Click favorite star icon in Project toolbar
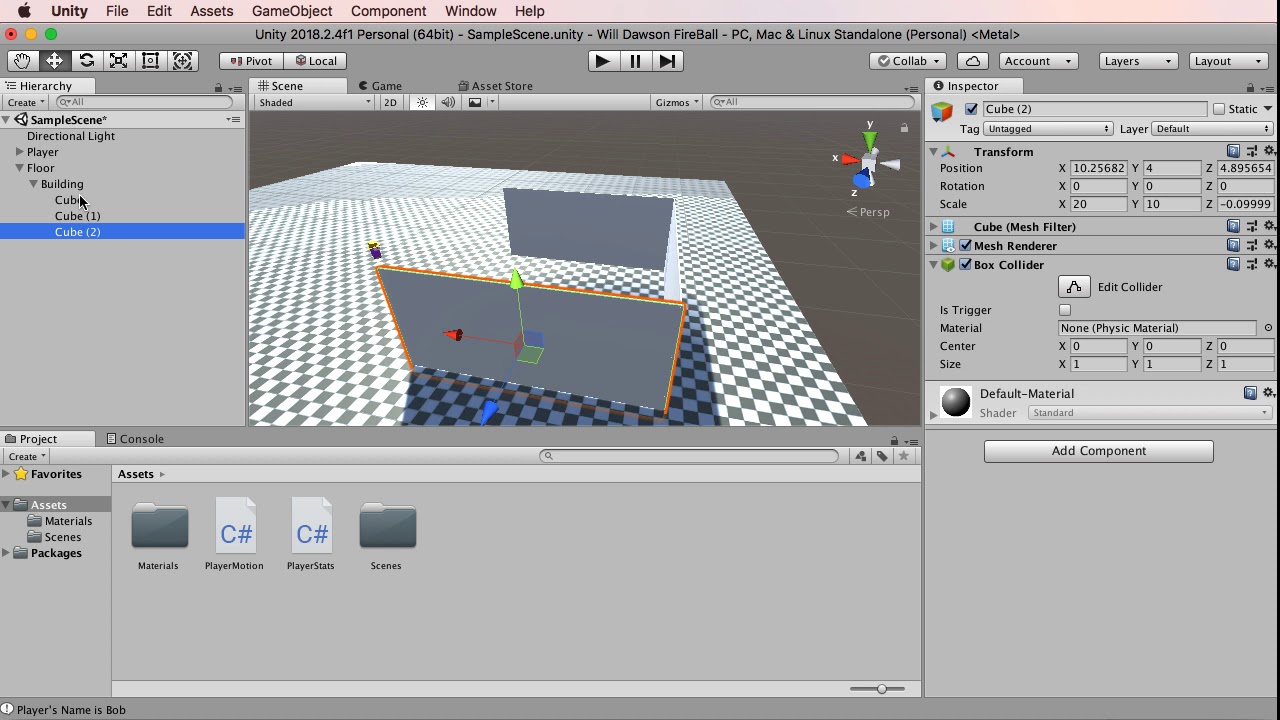Viewport: 1280px width, 720px height. click(904, 456)
